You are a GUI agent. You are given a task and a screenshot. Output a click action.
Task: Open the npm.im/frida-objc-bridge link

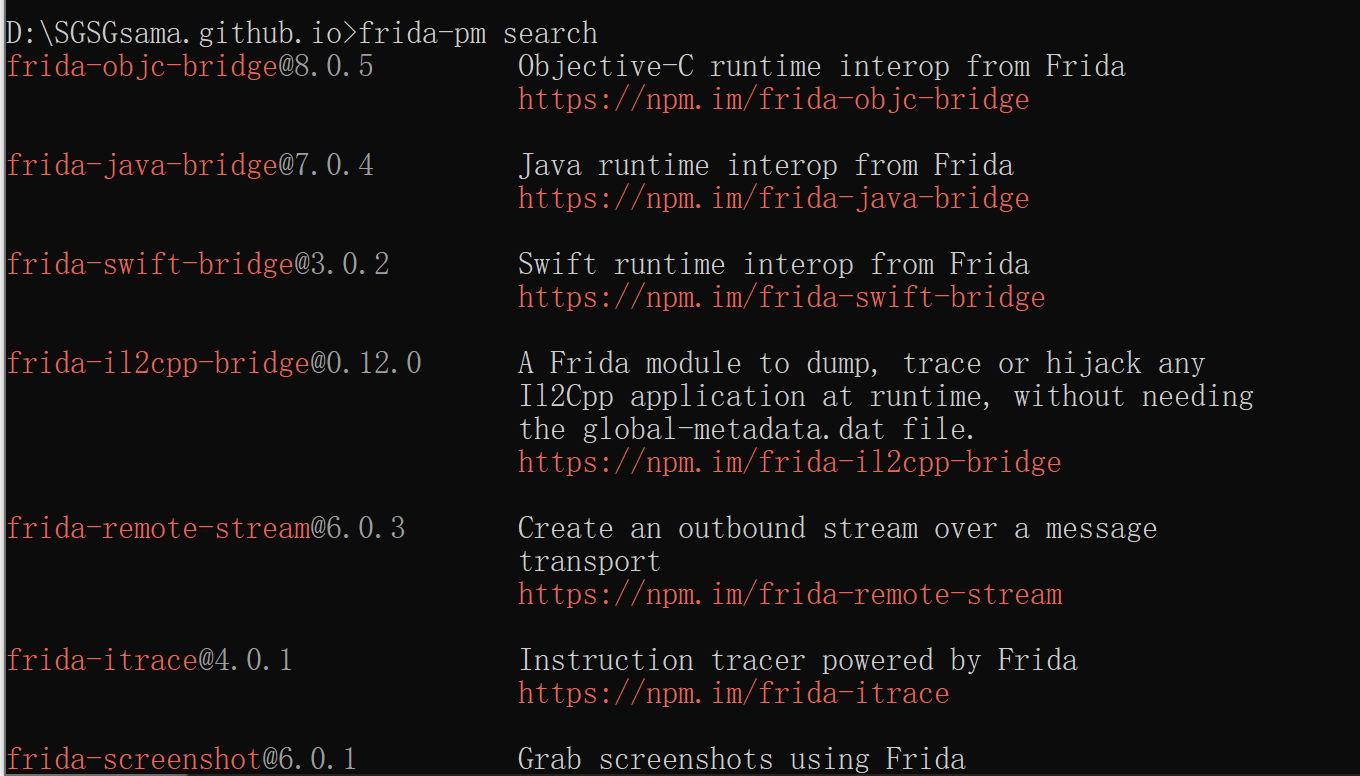pos(773,100)
